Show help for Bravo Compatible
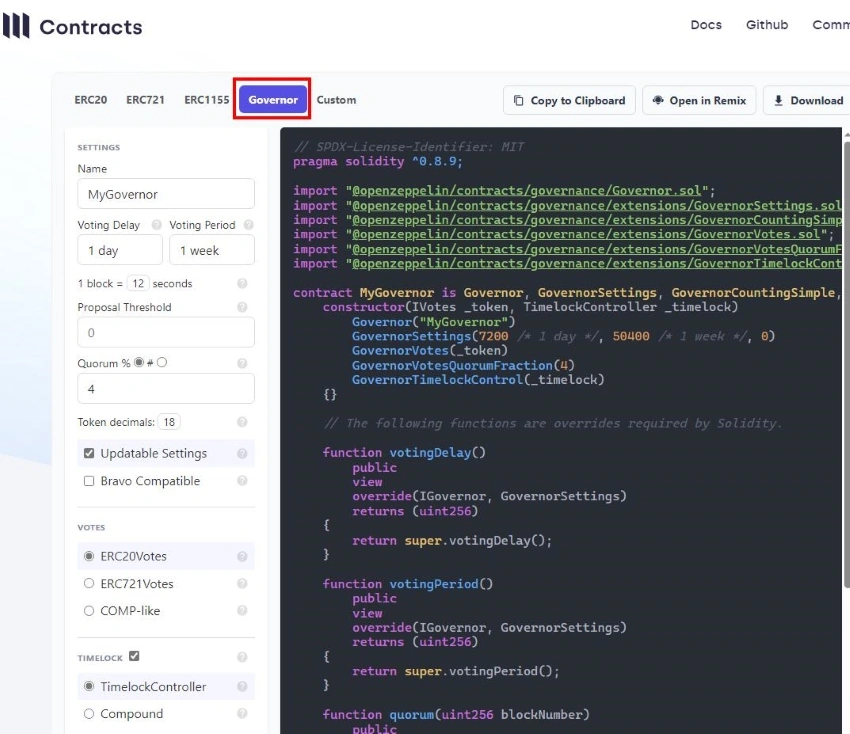This screenshot has height=734, width=850. [x=242, y=480]
